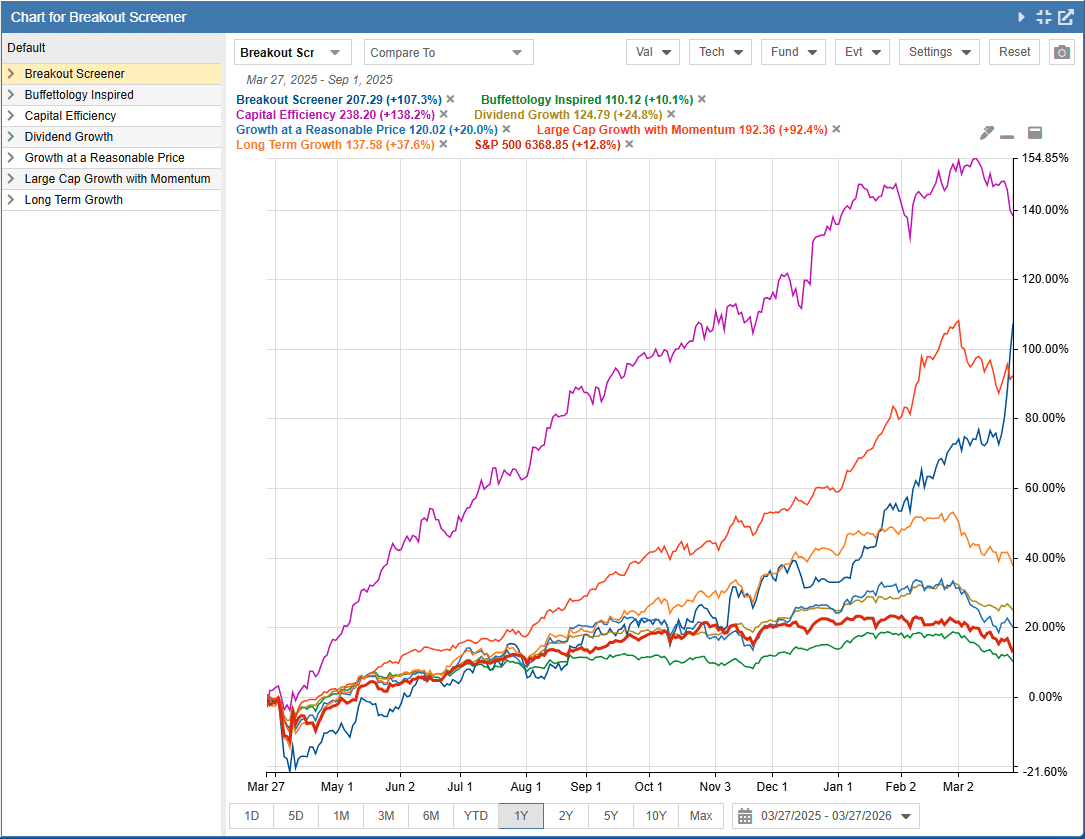Expand the Buffettology Inspired tree chevron

coord(11,95)
